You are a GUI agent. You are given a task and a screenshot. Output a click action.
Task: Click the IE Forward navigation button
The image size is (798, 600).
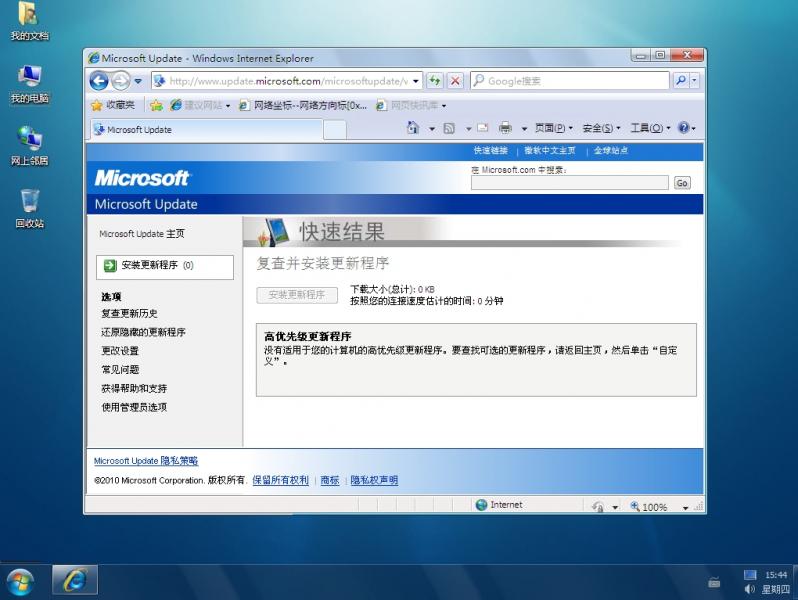coord(121,81)
